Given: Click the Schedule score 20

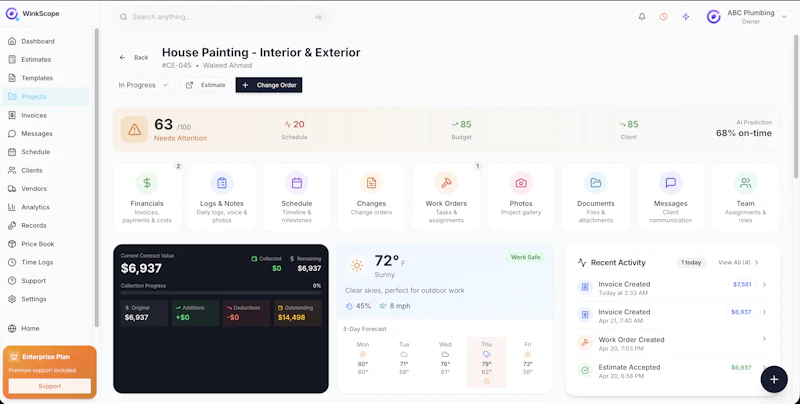Looking at the screenshot, I should [294, 124].
